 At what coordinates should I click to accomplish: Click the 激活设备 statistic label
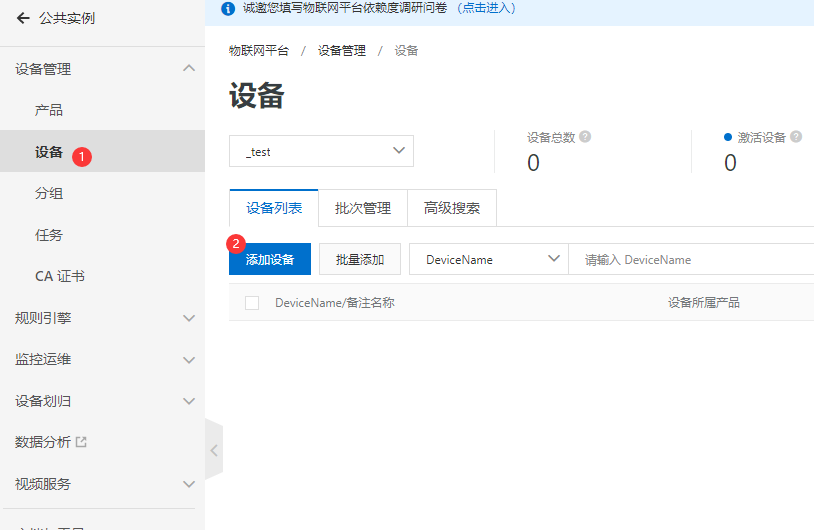(762, 137)
